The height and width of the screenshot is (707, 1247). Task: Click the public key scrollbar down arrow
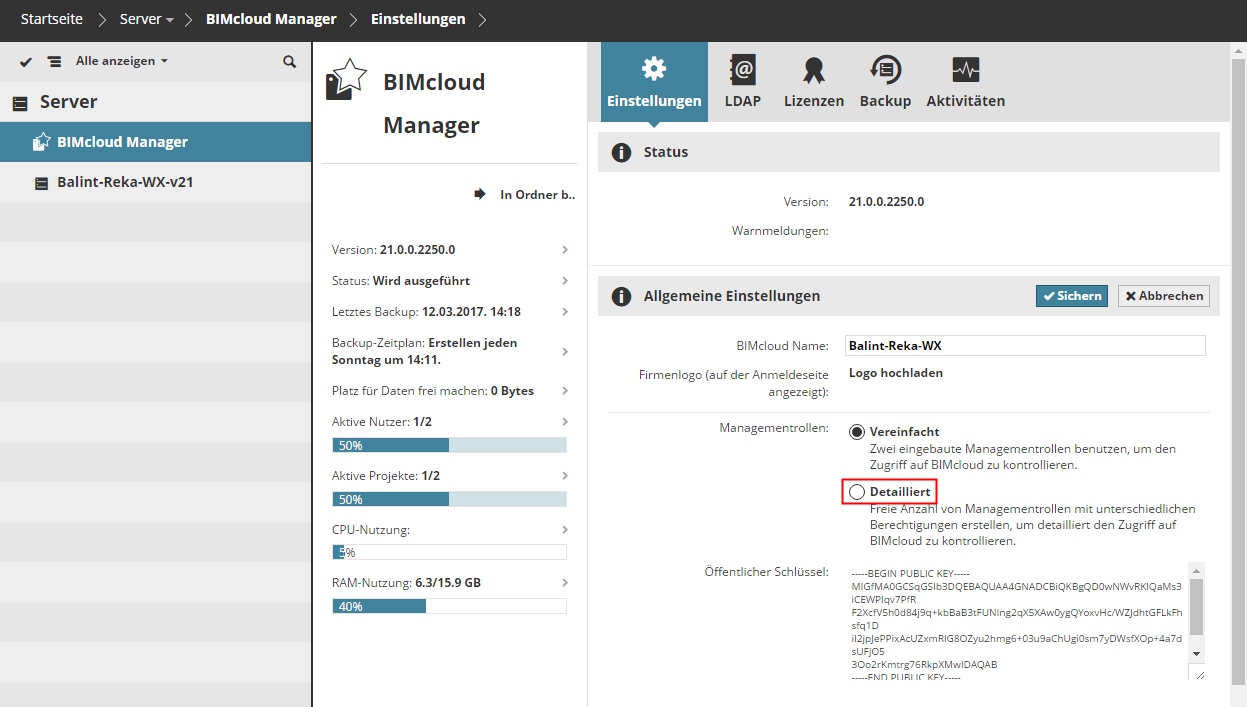pos(1196,652)
